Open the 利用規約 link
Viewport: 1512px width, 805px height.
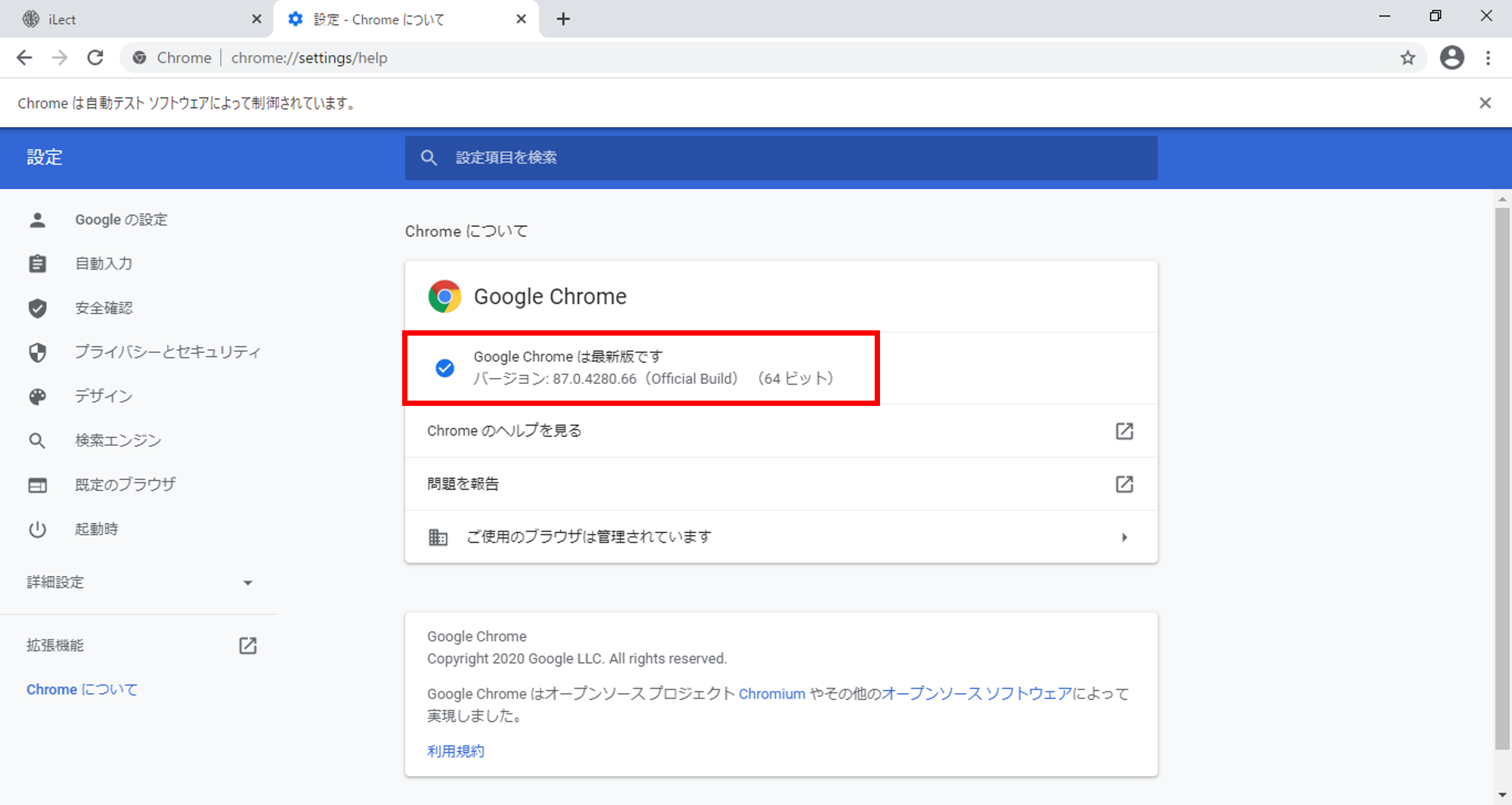tap(455, 751)
